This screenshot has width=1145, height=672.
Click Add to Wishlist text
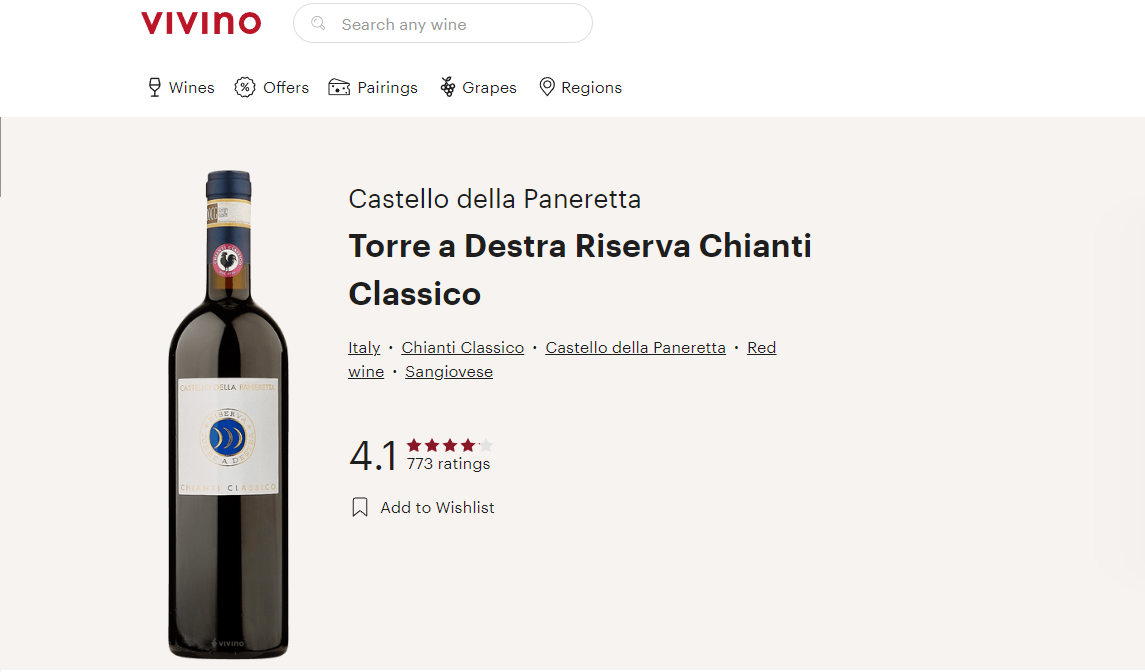[x=437, y=508]
